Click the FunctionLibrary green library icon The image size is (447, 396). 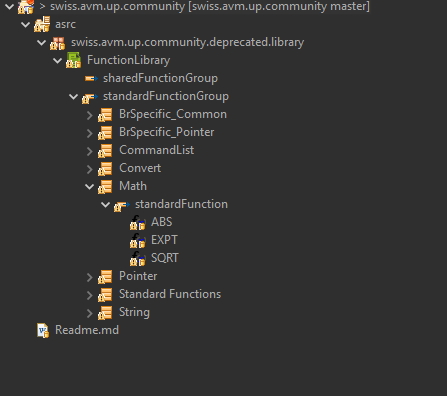(73, 60)
